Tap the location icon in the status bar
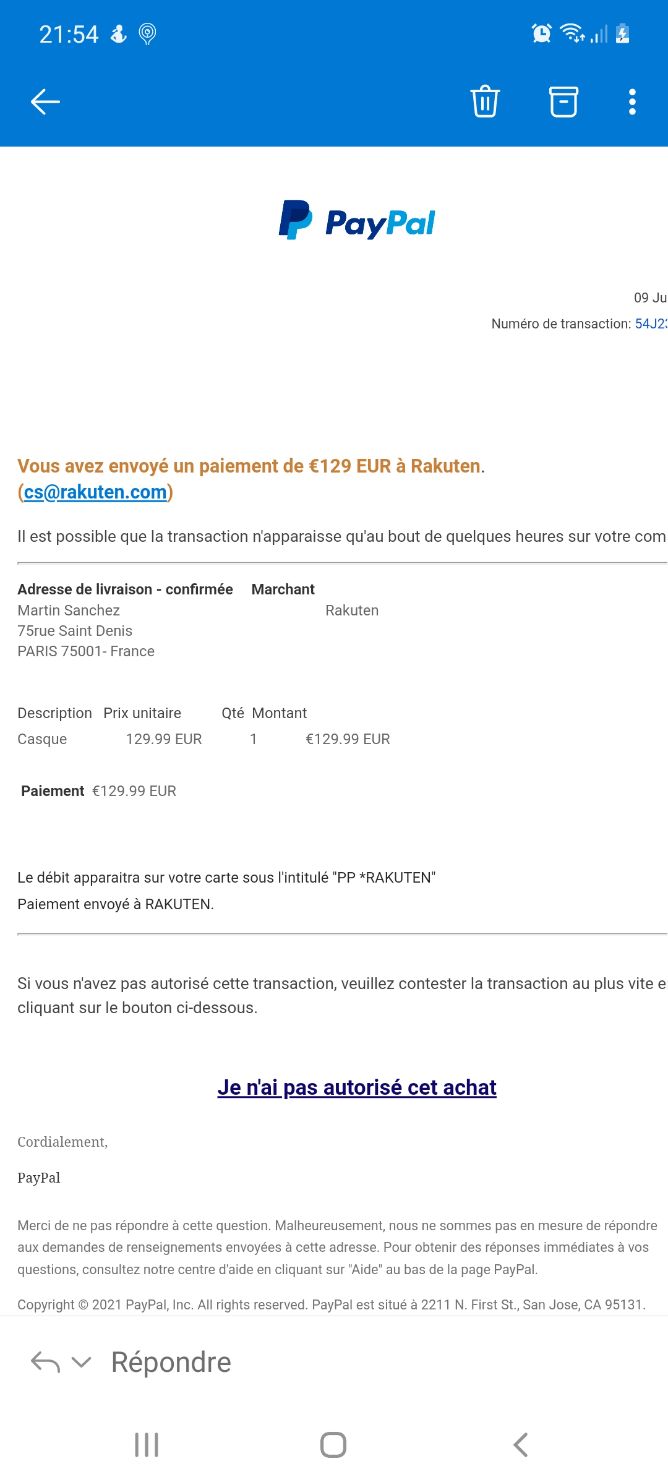The image size is (668, 1484). (147, 34)
